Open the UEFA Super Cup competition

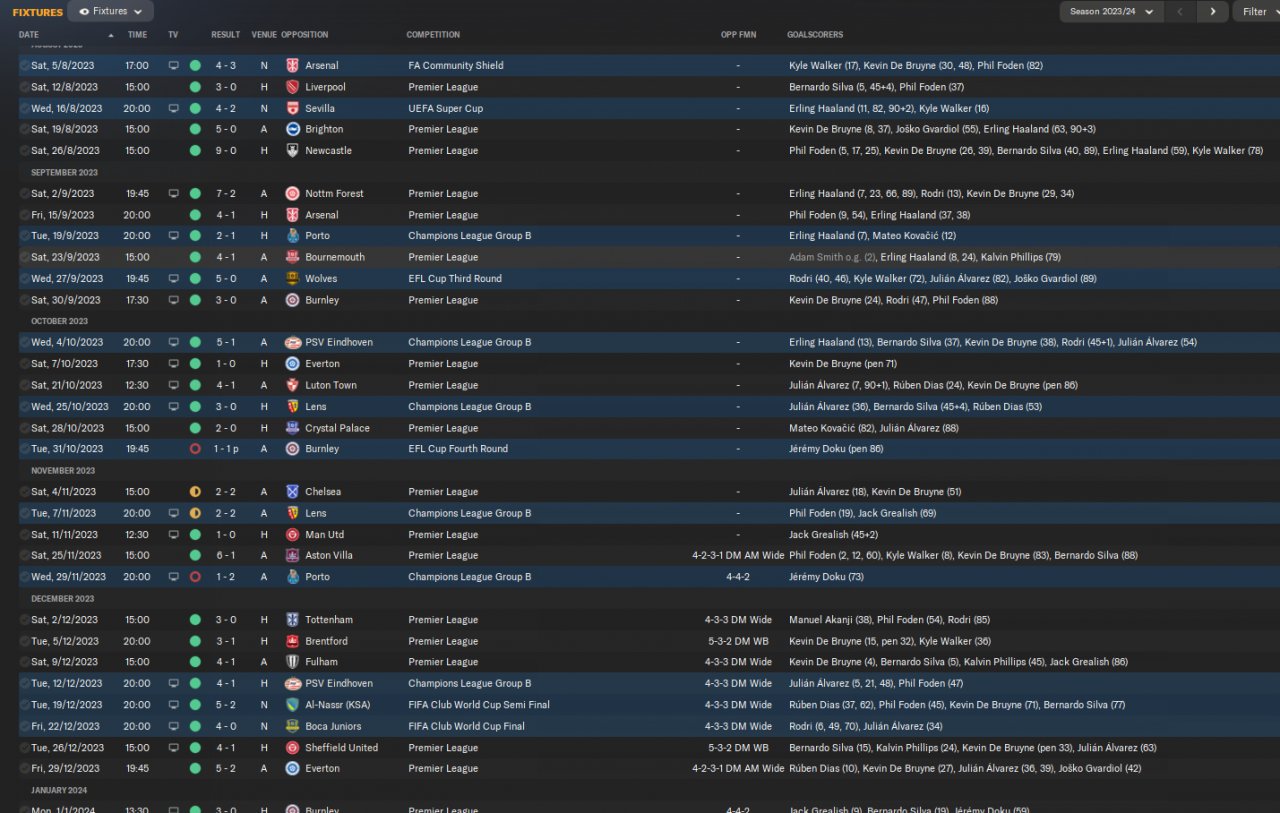point(446,108)
